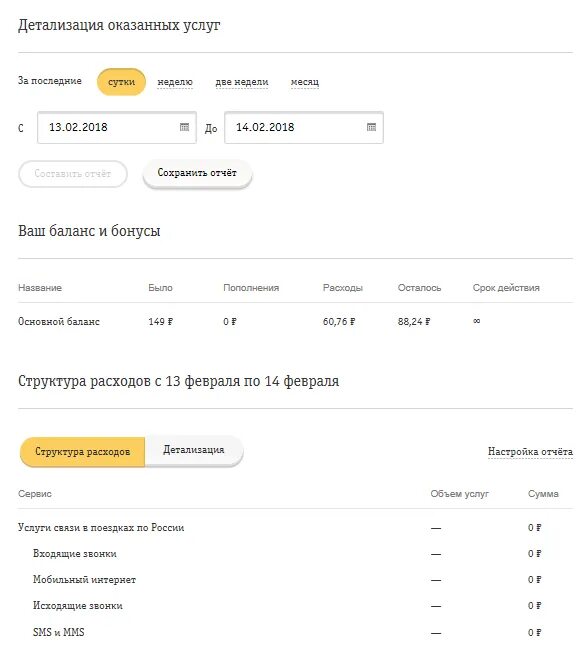Choose the 'две недели' period link
585x651 pixels.
242,82
